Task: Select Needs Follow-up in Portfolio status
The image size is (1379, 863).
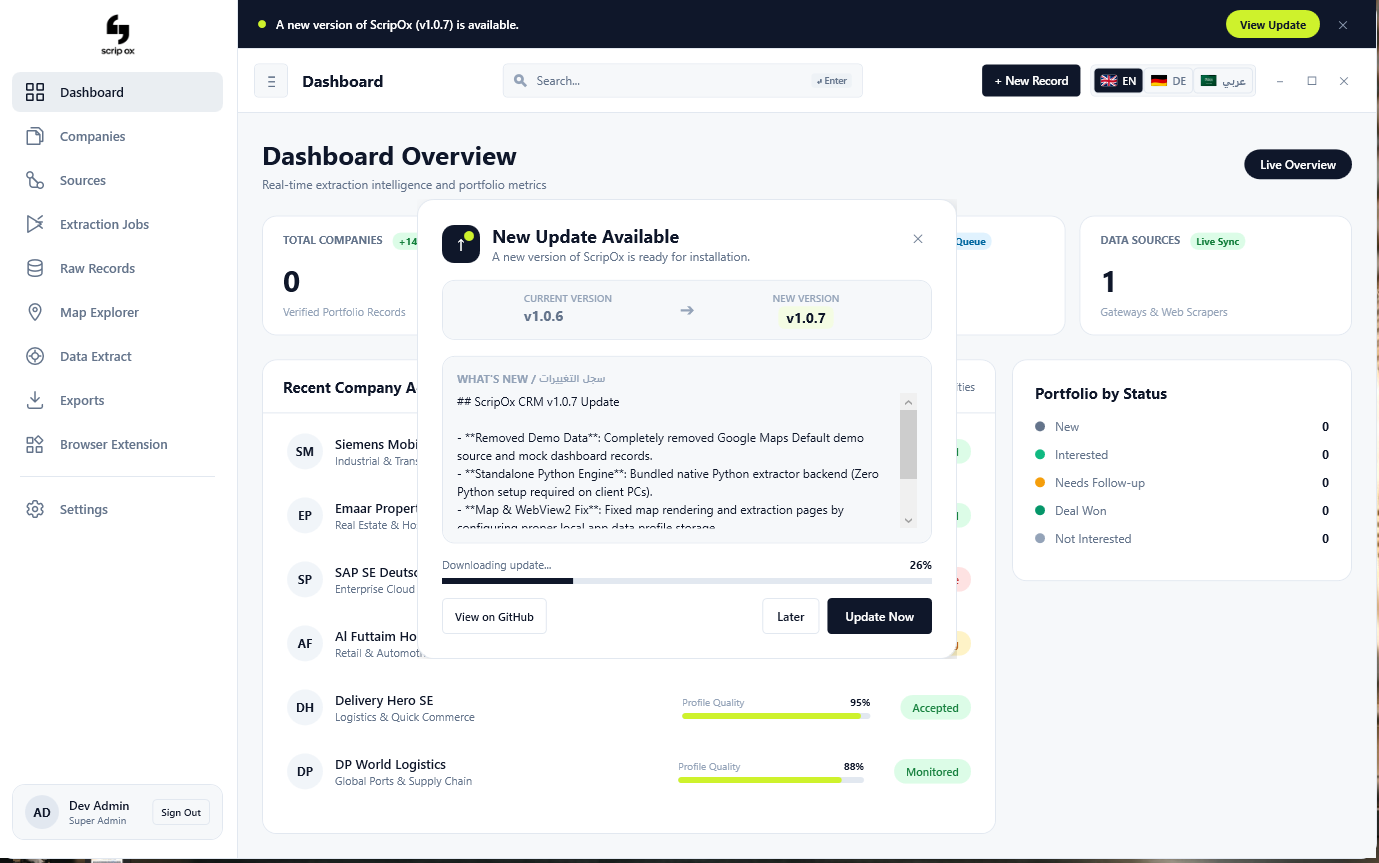Action: point(1182,483)
